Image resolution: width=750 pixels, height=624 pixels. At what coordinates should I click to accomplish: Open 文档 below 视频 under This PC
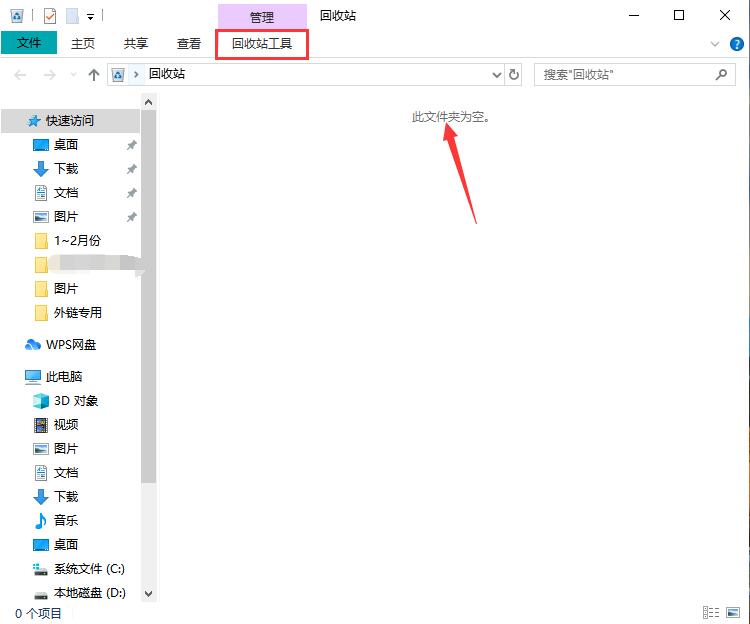66,473
